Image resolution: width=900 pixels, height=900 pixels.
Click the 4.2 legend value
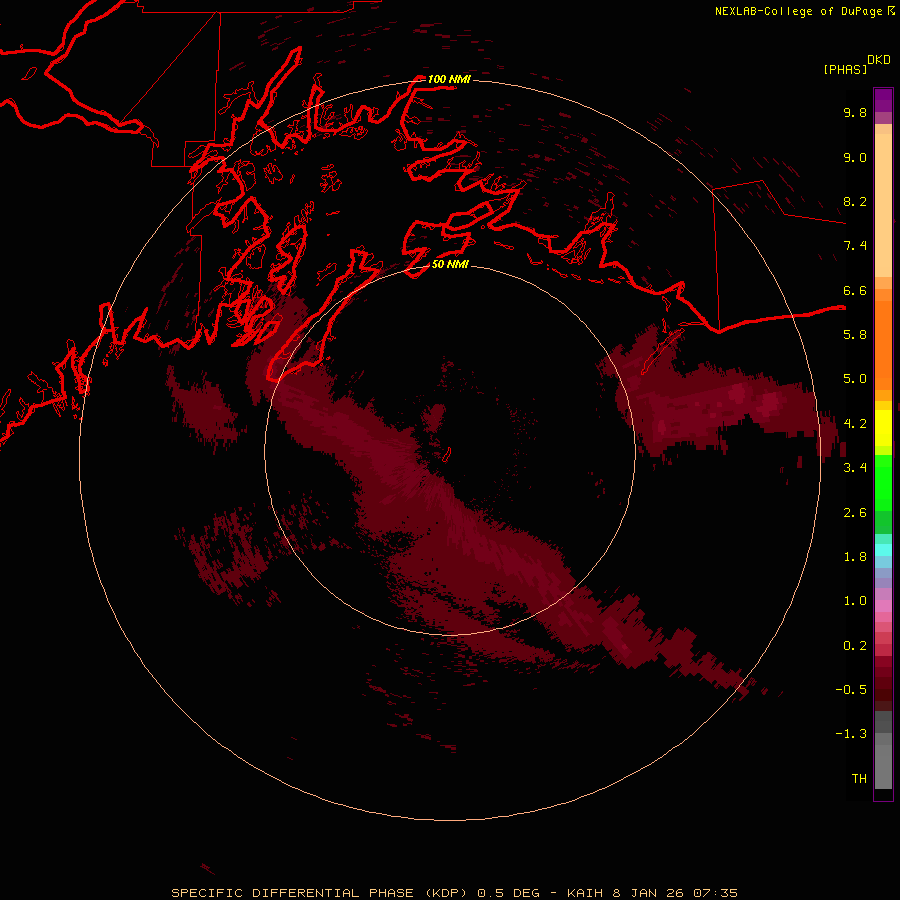click(855, 424)
